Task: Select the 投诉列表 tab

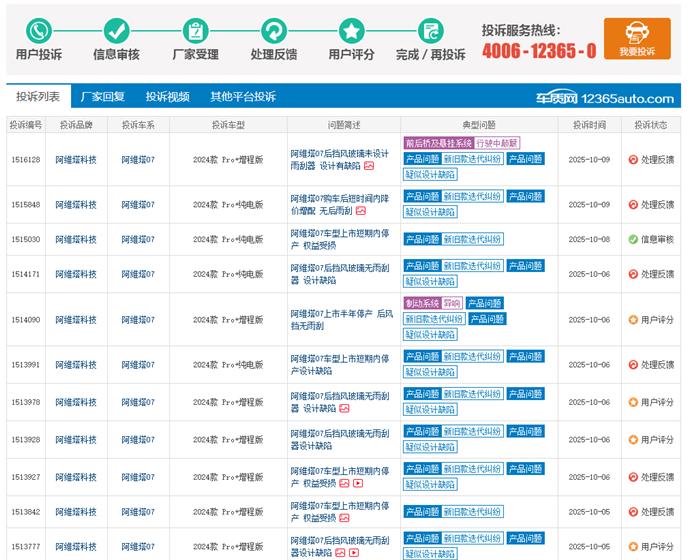Action: click(x=38, y=97)
